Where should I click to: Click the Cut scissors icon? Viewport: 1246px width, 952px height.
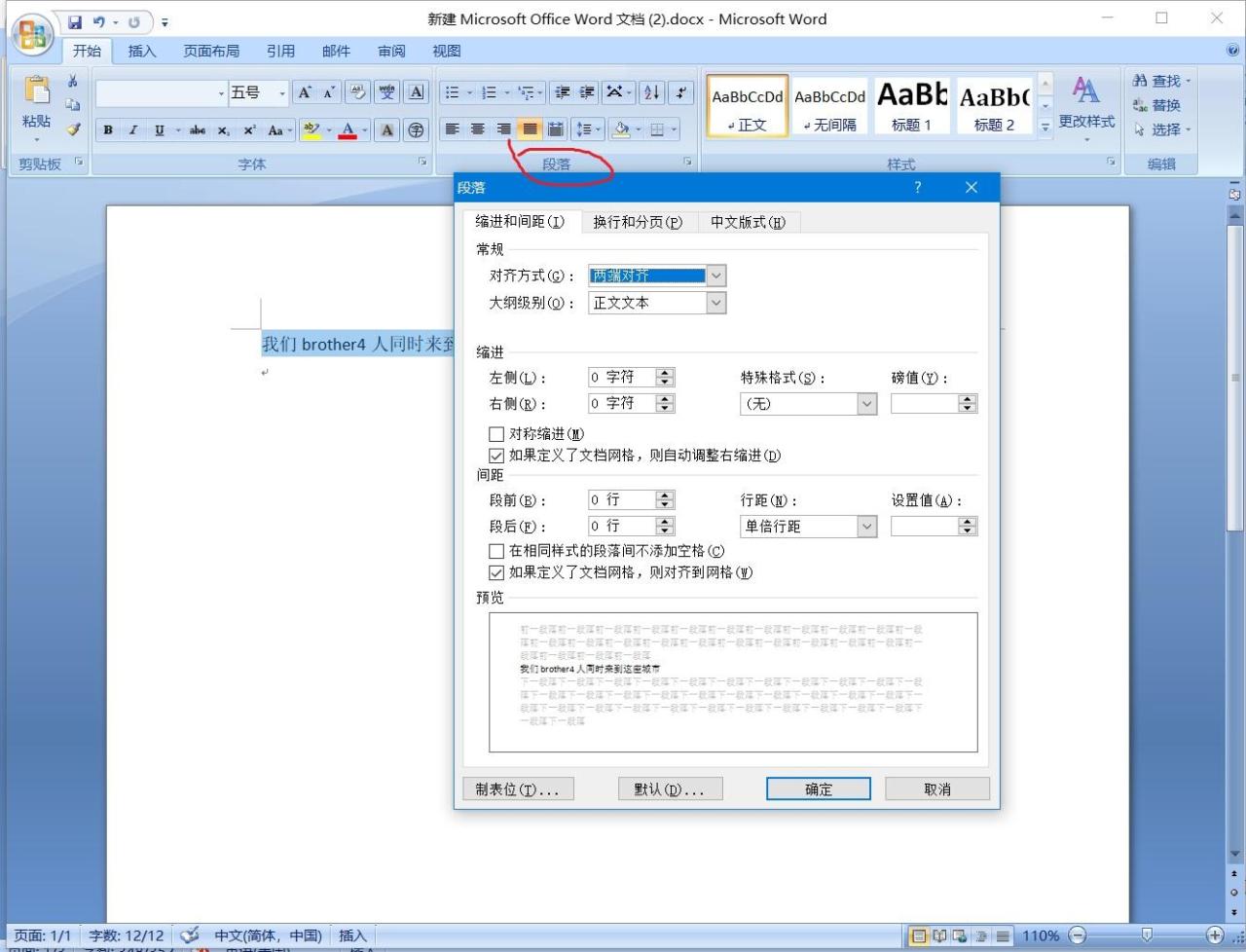pos(72,82)
